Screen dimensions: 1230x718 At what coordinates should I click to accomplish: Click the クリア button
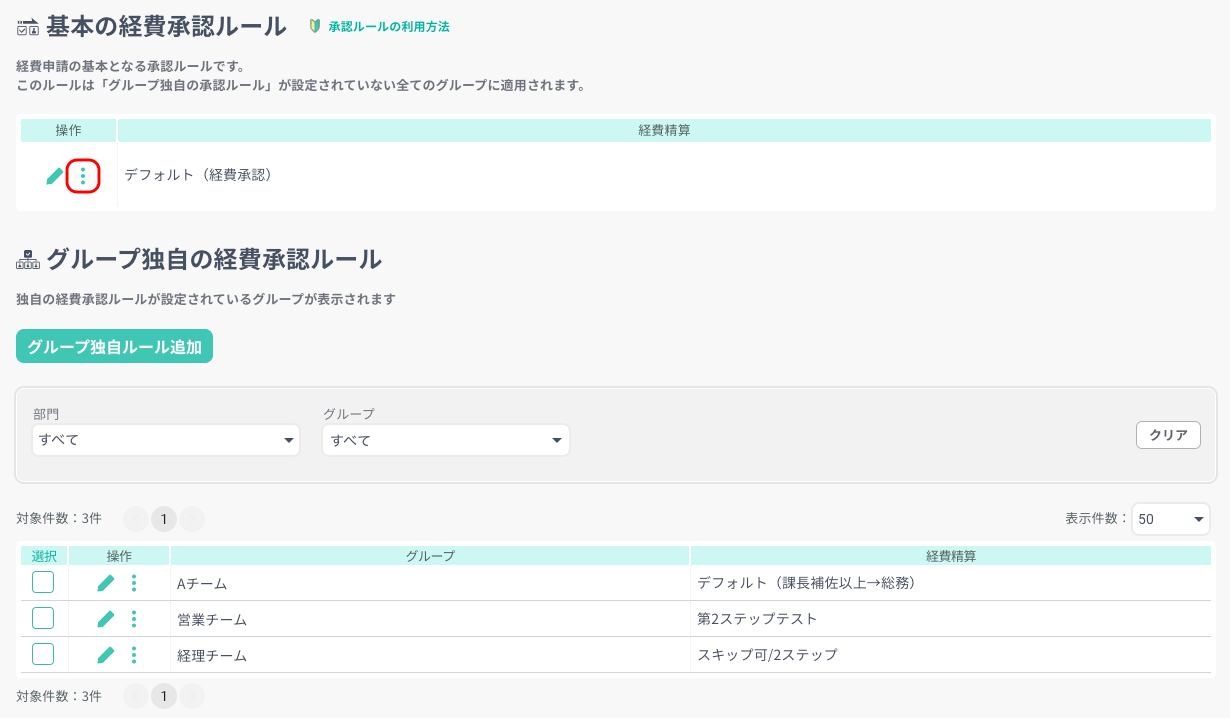(1168, 435)
